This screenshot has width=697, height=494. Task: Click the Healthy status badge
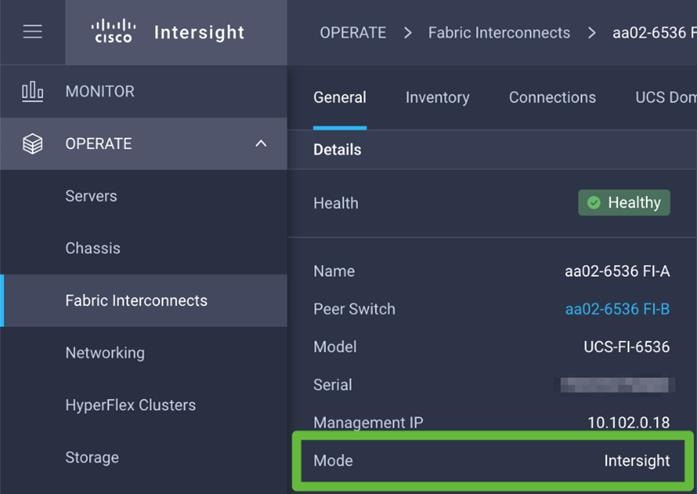624,203
